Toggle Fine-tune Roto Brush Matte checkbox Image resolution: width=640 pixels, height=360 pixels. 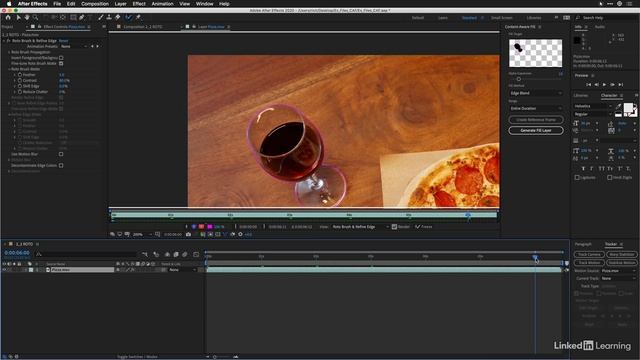pos(61,64)
